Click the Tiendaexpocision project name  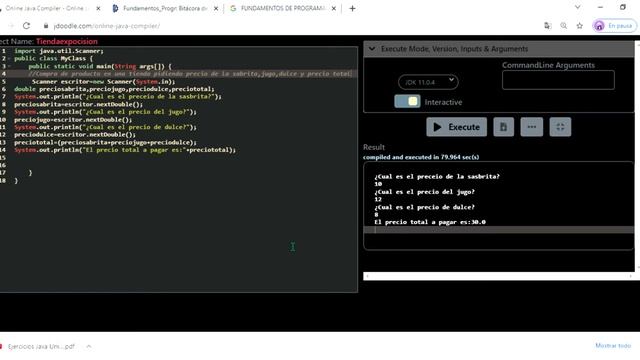point(67,41)
